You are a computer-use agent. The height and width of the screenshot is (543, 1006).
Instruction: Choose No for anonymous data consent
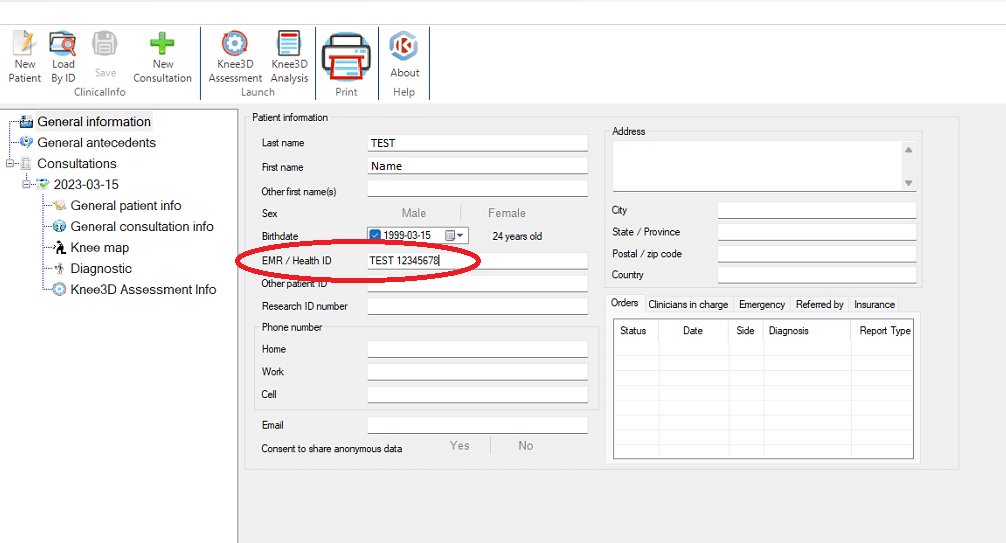(x=525, y=446)
